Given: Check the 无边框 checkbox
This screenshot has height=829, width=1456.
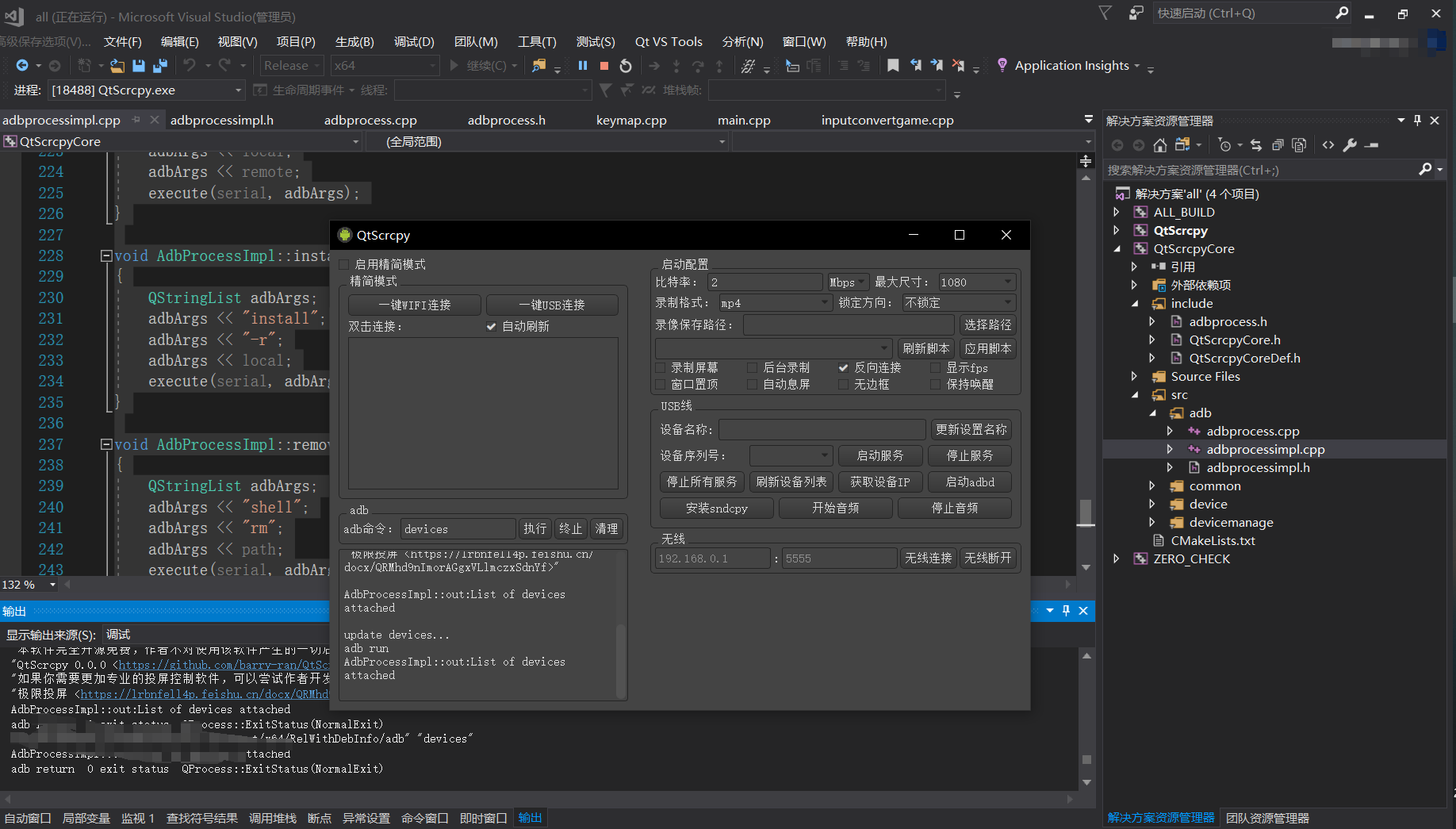Looking at the screenshot, I should click(x=844, y=384).
